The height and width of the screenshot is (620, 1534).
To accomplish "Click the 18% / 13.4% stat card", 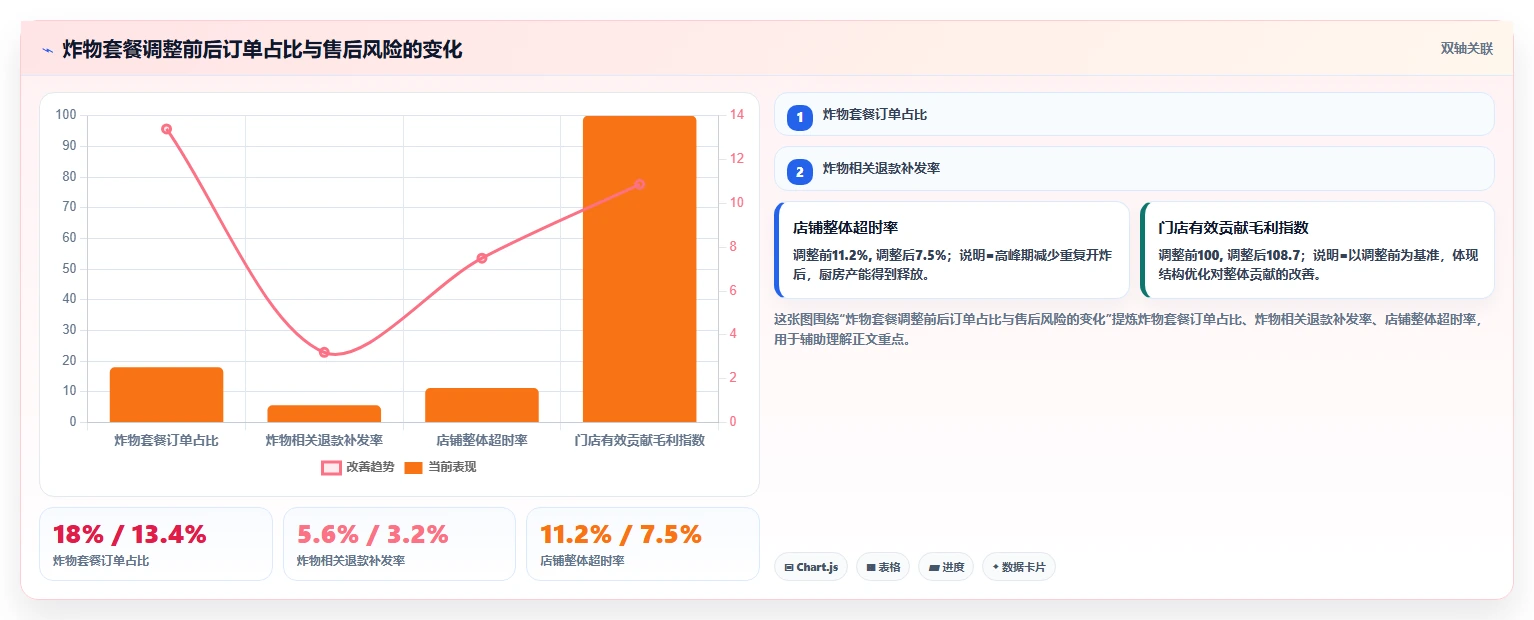I will (x=156, y=544).
